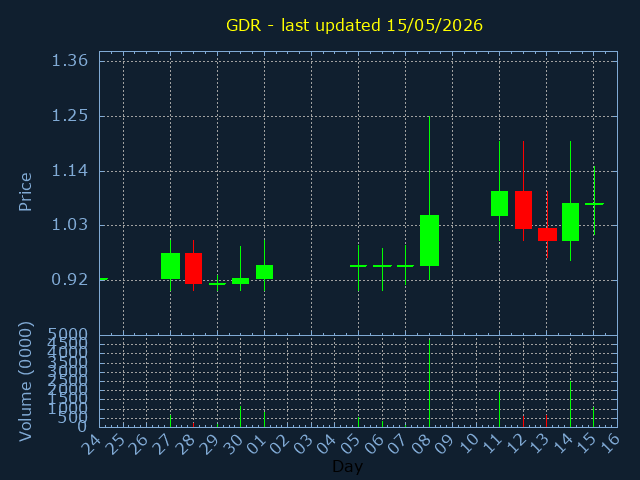Click day label 07 on the x-axis

coord(397,444)
